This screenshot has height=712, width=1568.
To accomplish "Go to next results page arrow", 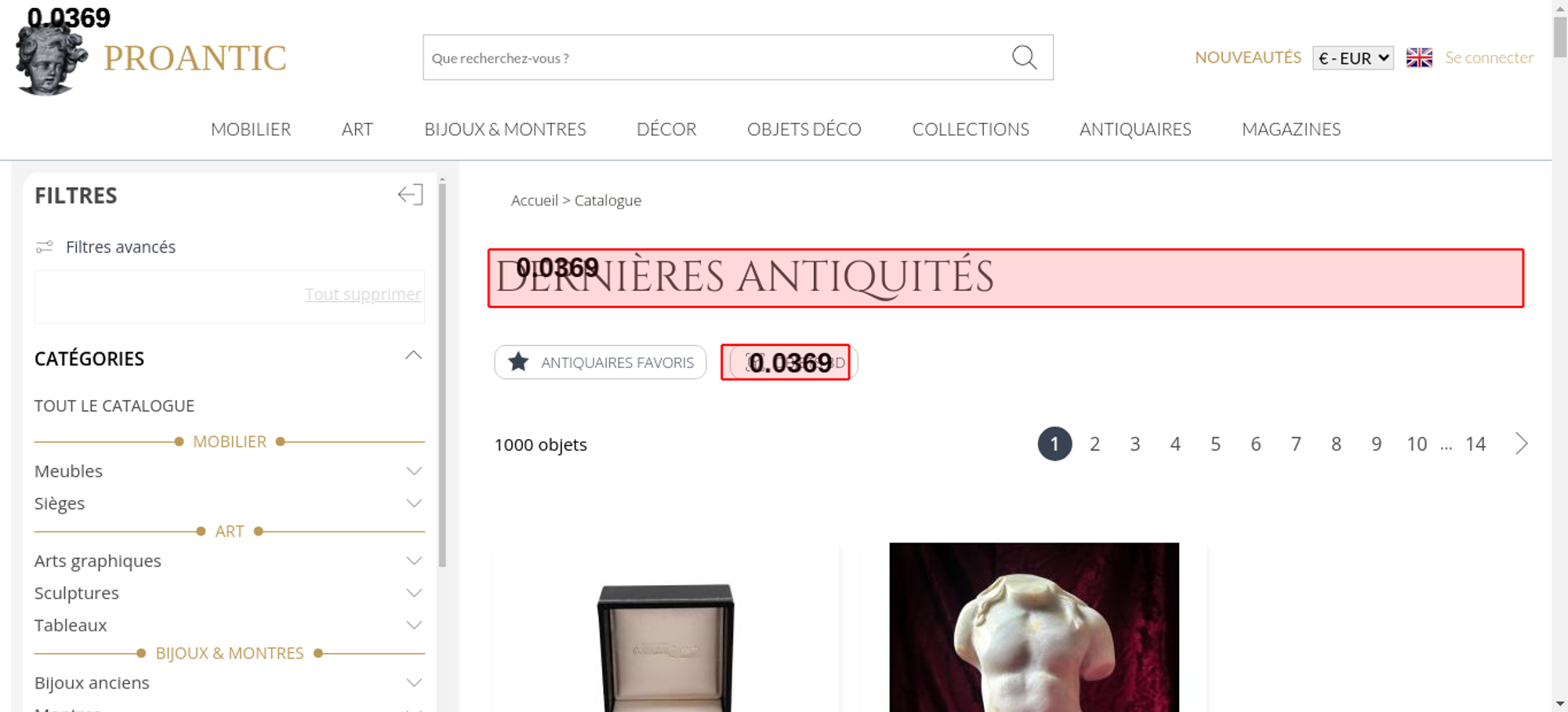I will [x=1522, y=444].
